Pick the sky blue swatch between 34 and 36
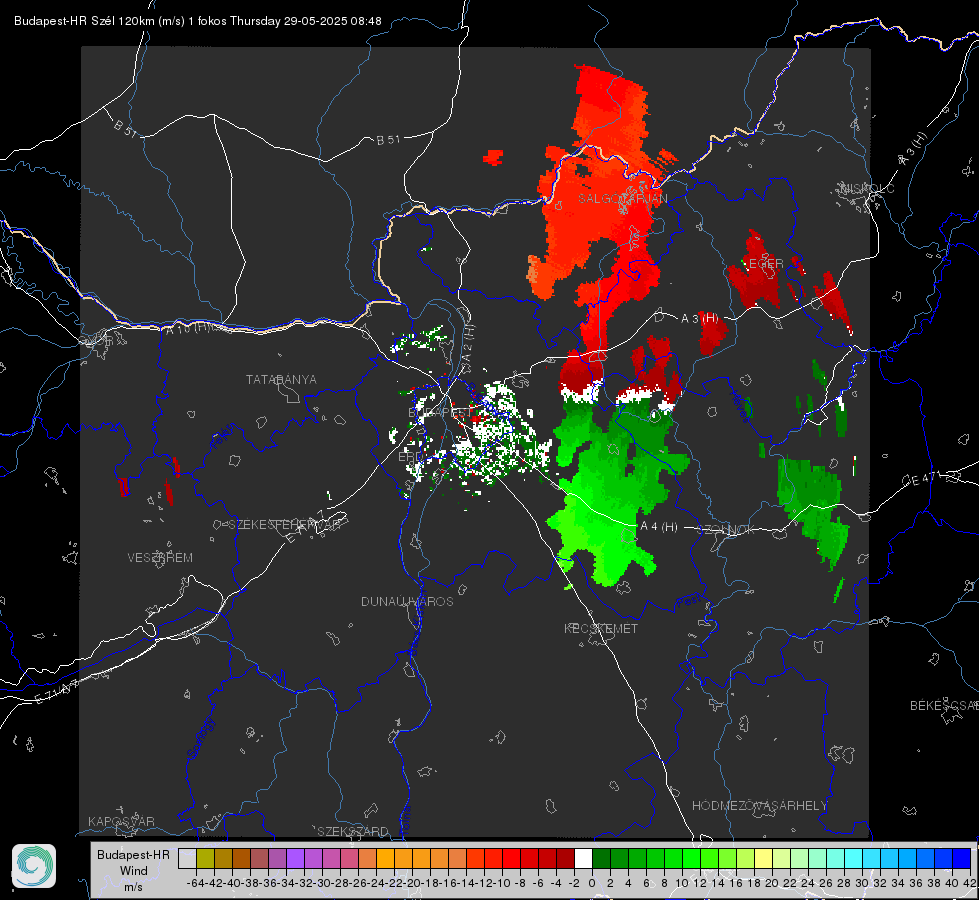The image size is (979, 900). pyautogui.click(x=907, y=858)
